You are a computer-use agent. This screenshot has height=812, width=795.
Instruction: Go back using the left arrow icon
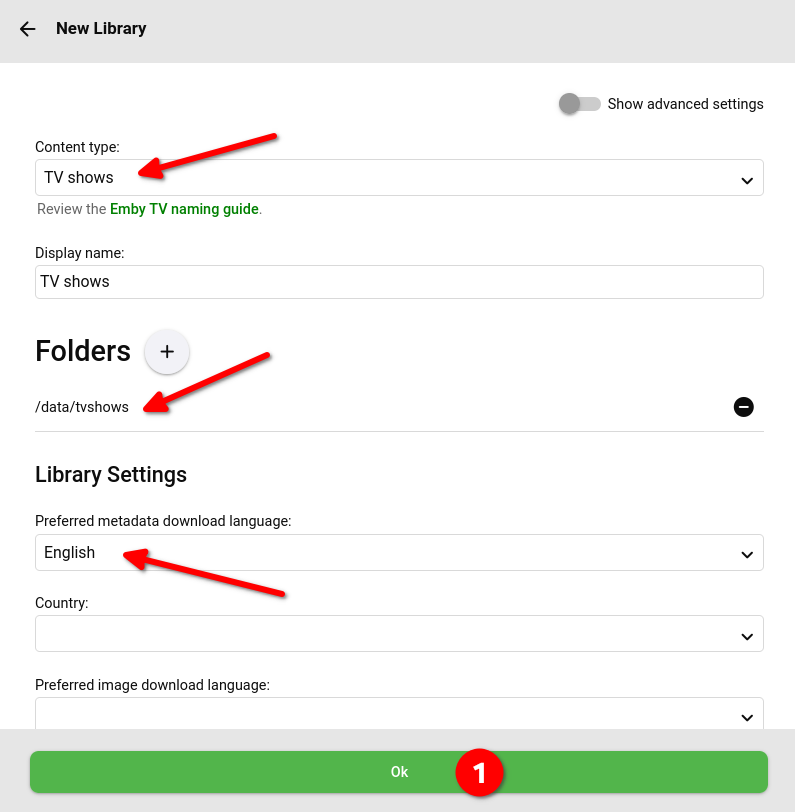pyautogui.click(x=27, y=29)
